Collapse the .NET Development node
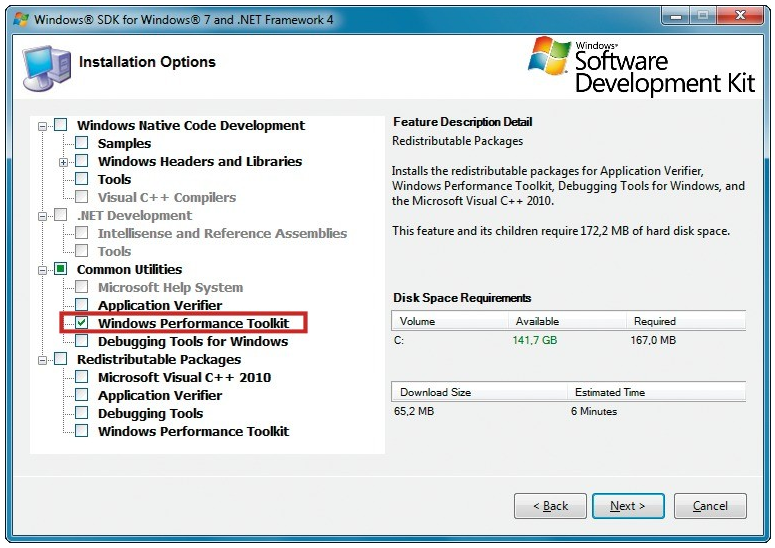The image size is (775, 548). pyautogui.click(x=43, y=216)
